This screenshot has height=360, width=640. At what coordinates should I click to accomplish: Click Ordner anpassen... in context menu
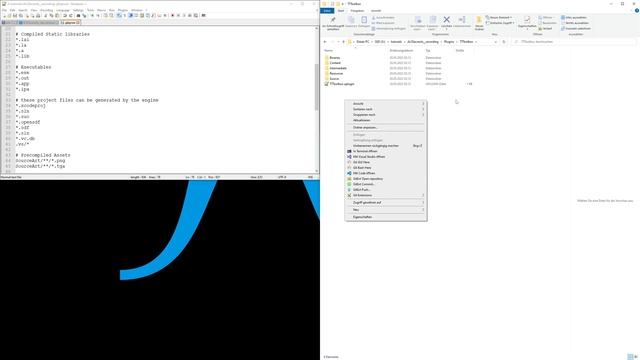[385, 127]
